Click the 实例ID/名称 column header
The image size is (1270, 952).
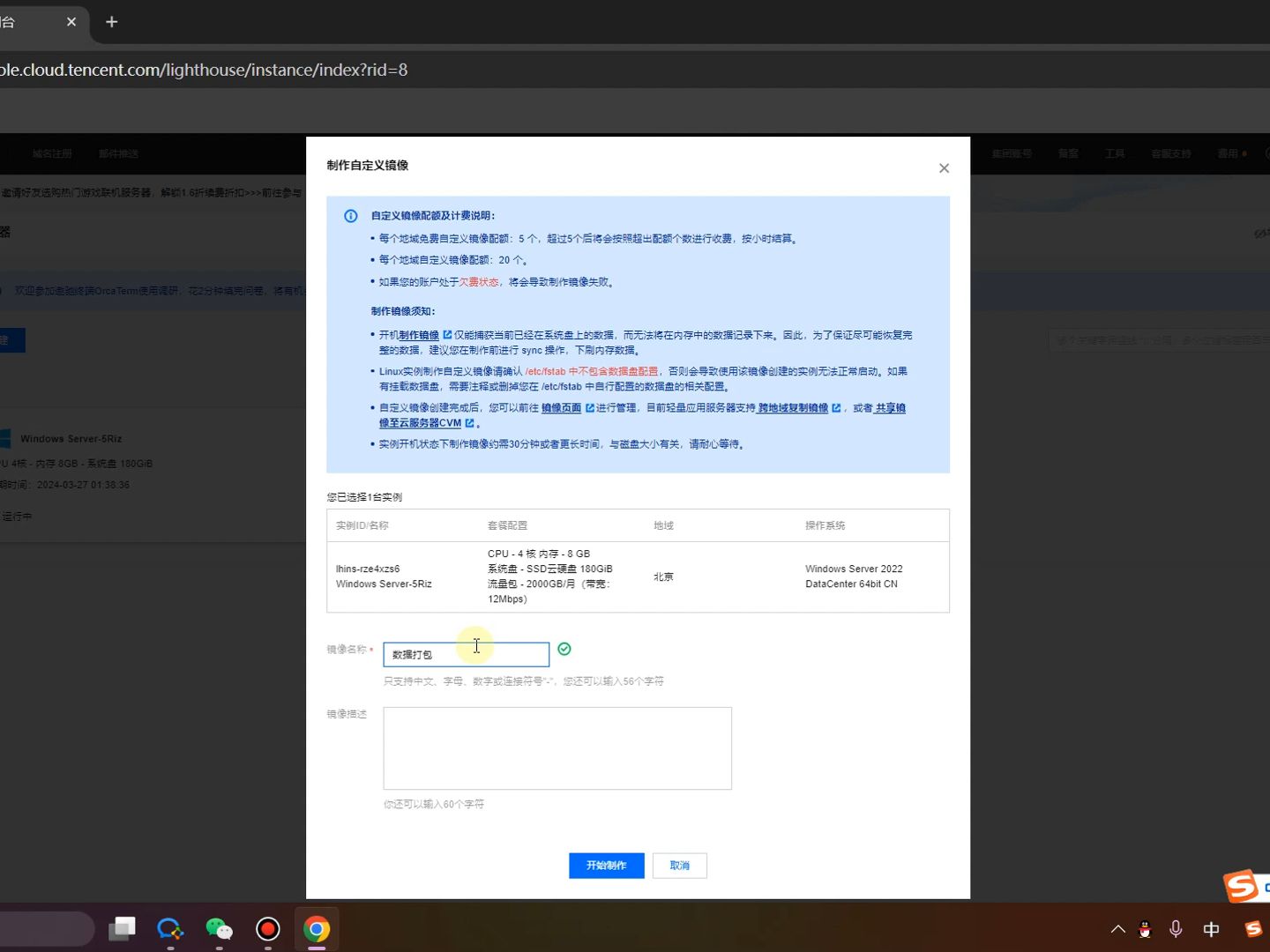point(362,525)
